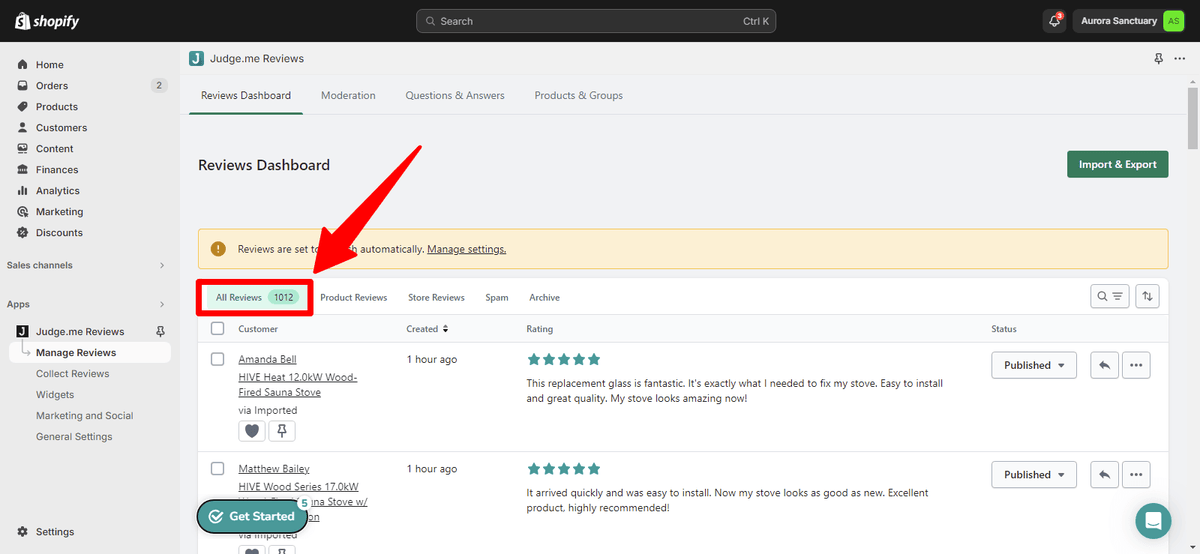Open Collect Reviews in the sidebar
This screenshot has width=1200, height=554.
72,374
